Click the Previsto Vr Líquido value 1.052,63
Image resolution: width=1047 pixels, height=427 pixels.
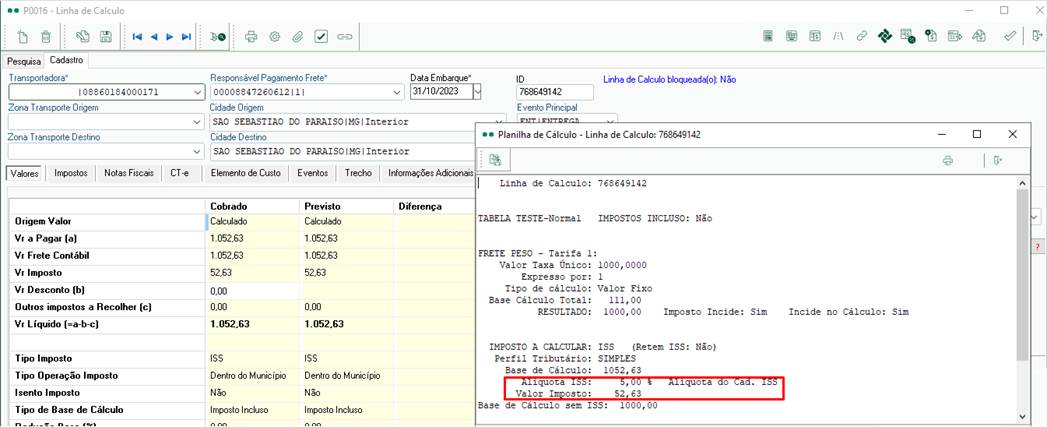pos(324,324)
